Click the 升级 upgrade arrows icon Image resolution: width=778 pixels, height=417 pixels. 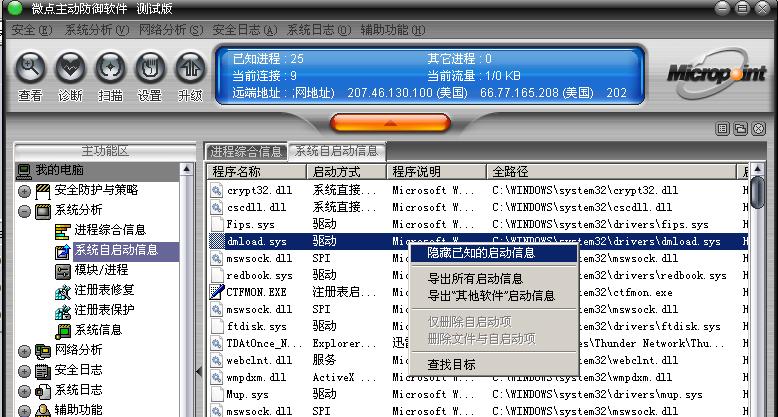190,69
